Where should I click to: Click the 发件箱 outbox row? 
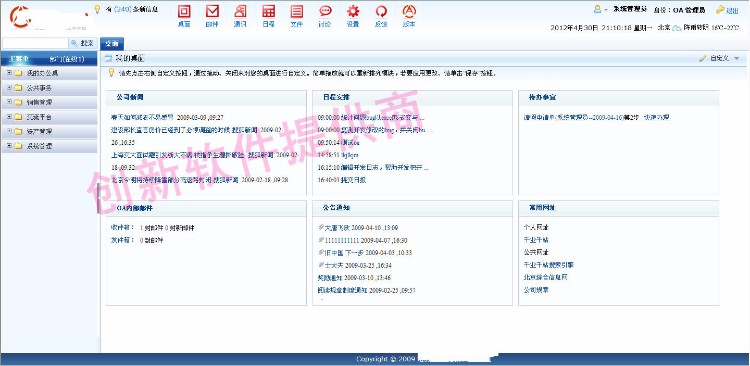(137, 240)
